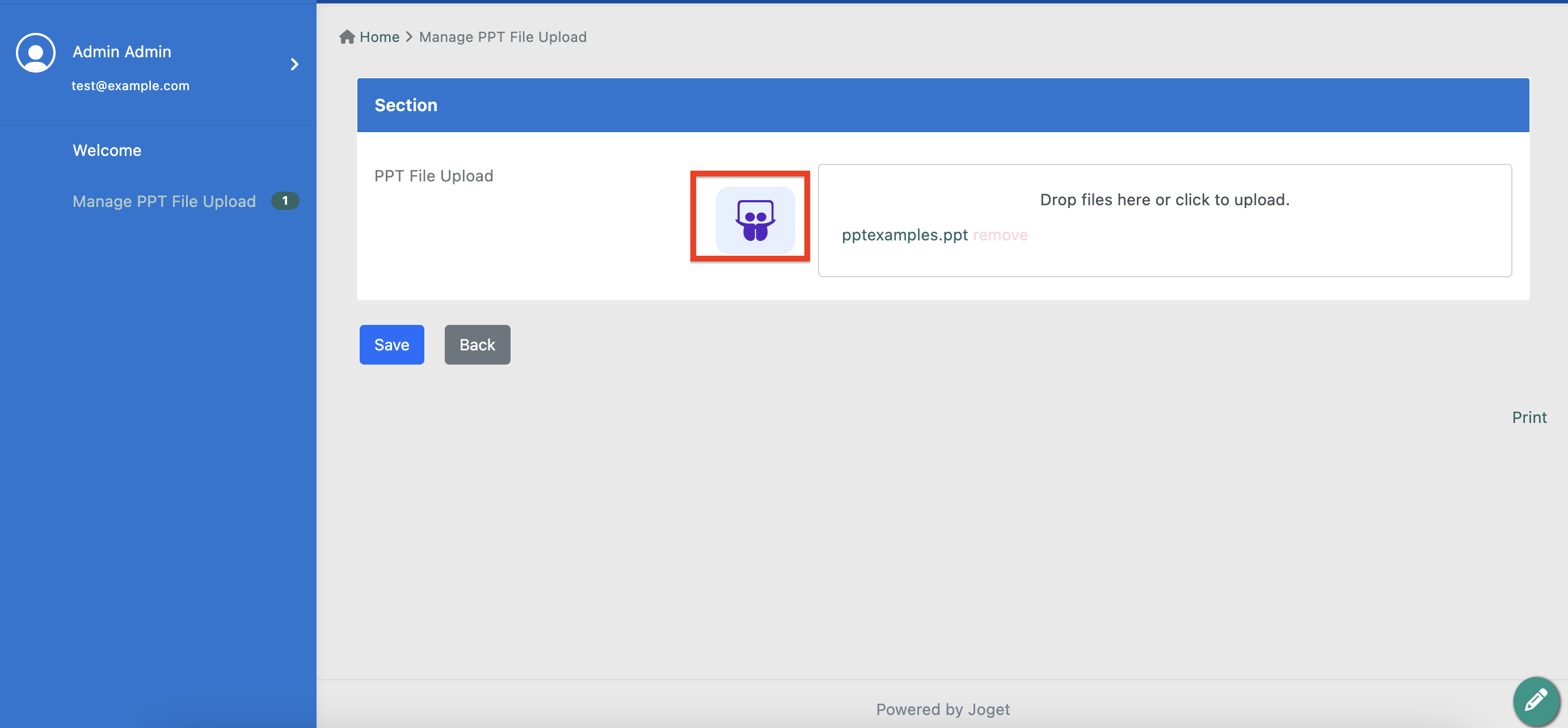
Task: Click the SlideShare presentation icon
Action: click(x=755, y=219)
